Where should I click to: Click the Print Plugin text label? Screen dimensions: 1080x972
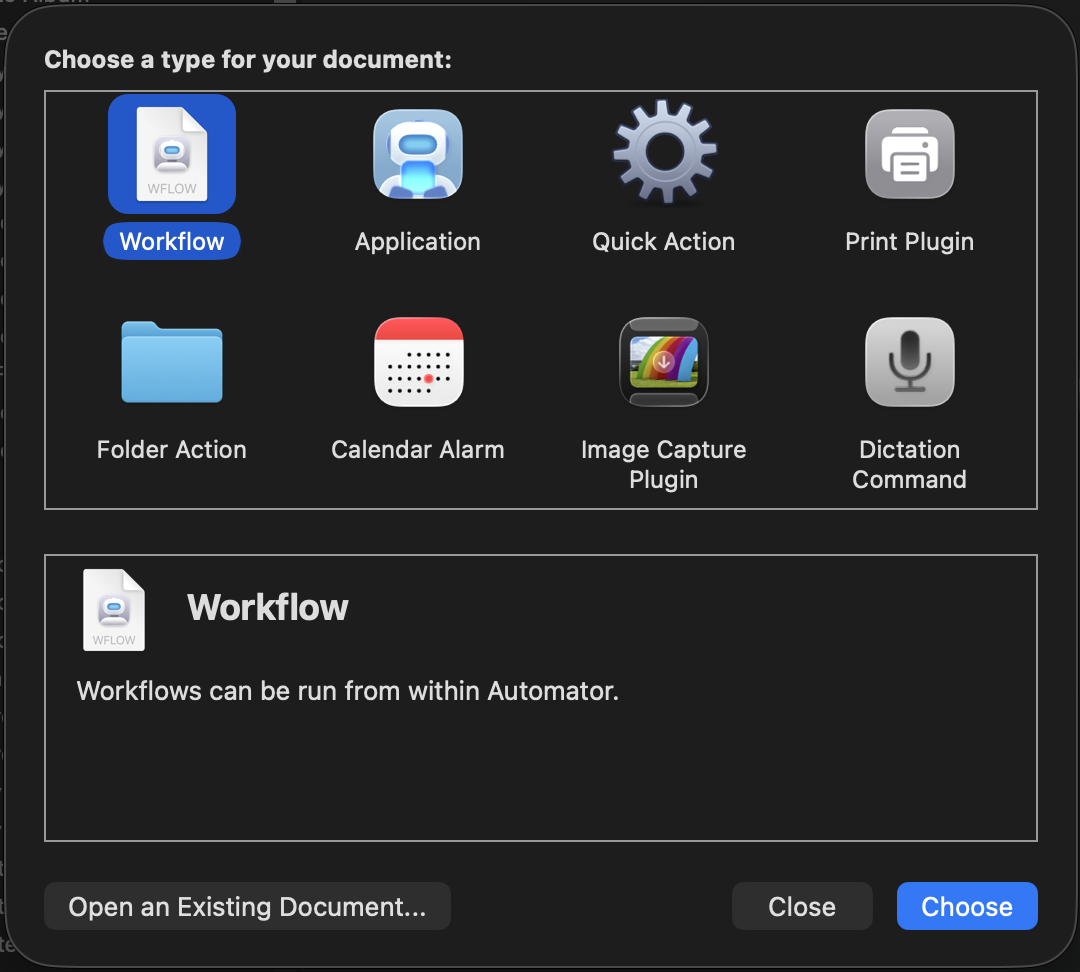pyautogui.click(x=909, y=242)
